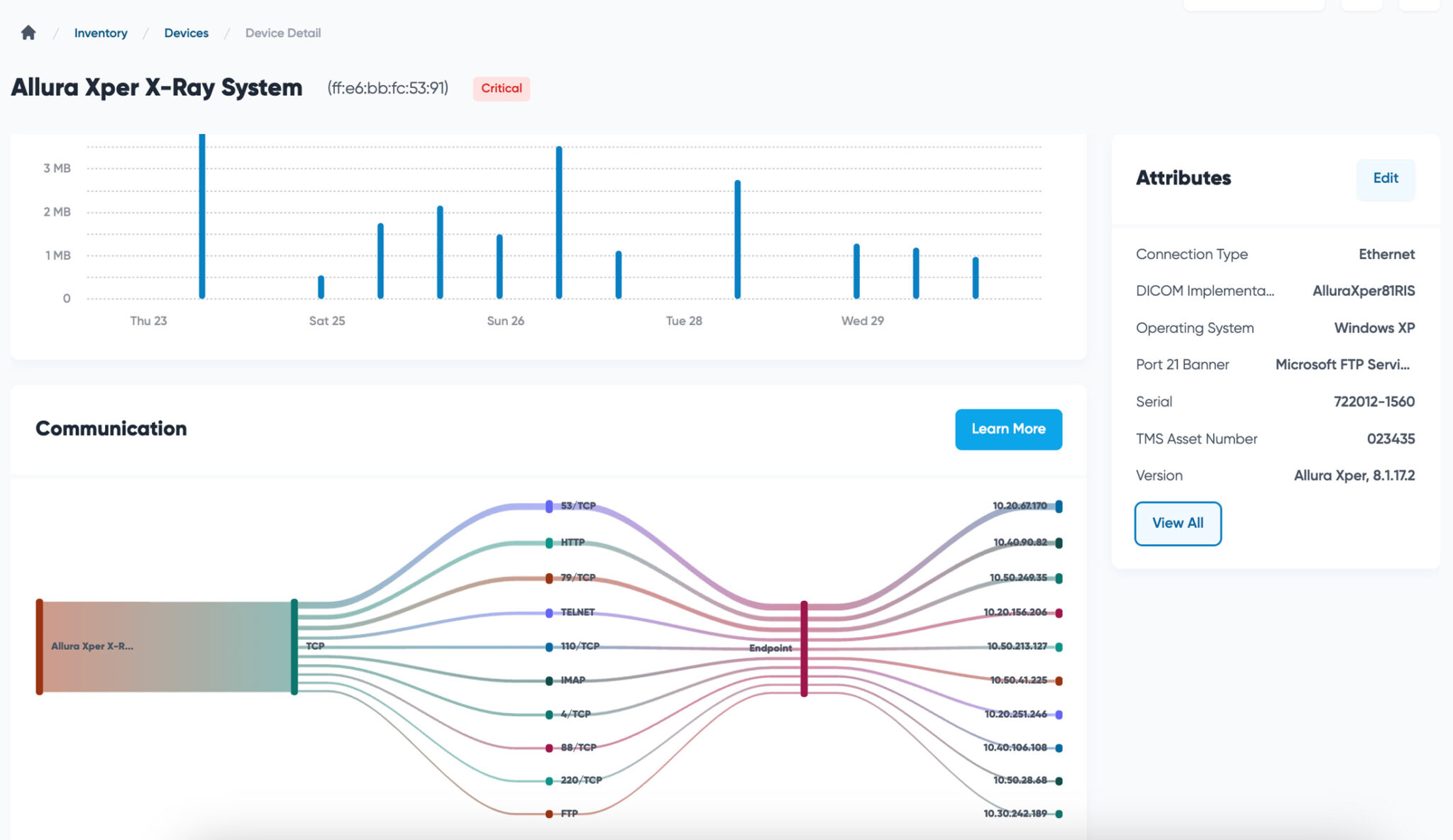1453x840 pixels.
Task: Select the MAC address ff:e6:bb:fc:53:91
Action: pyautogui.click(x=387, y=88)
